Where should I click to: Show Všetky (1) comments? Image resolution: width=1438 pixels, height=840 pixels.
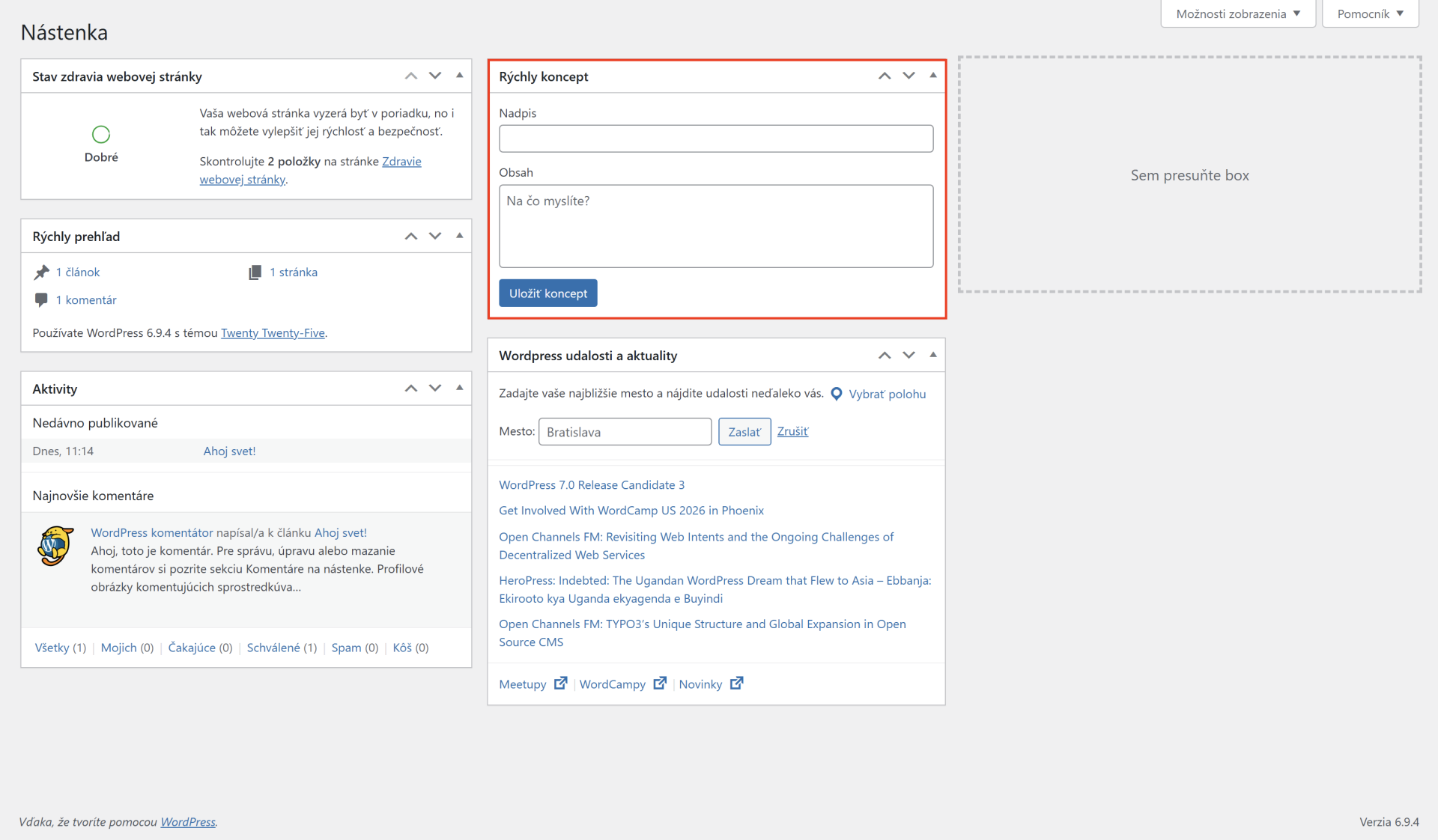(61, 647)
